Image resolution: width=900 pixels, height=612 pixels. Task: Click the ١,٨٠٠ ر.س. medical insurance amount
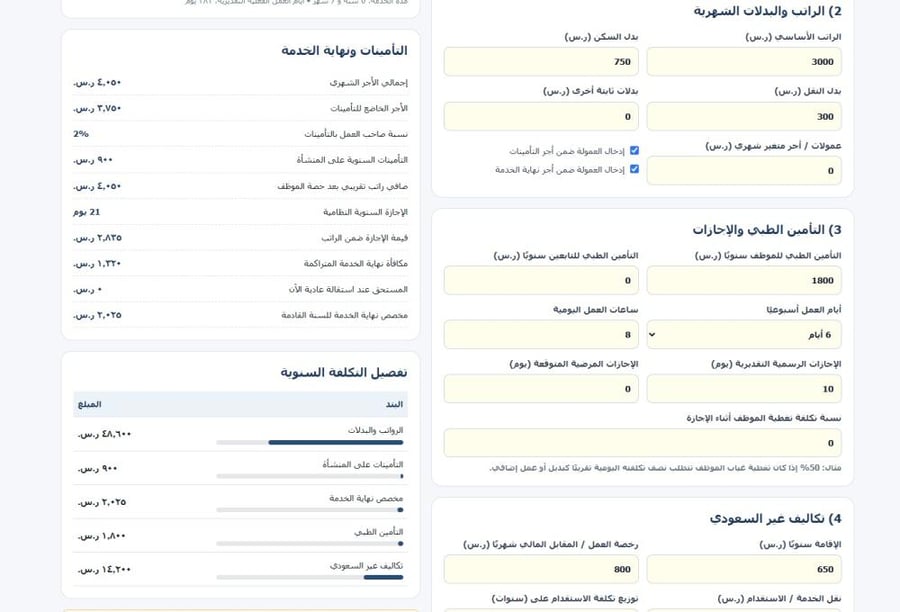point(102,536)
